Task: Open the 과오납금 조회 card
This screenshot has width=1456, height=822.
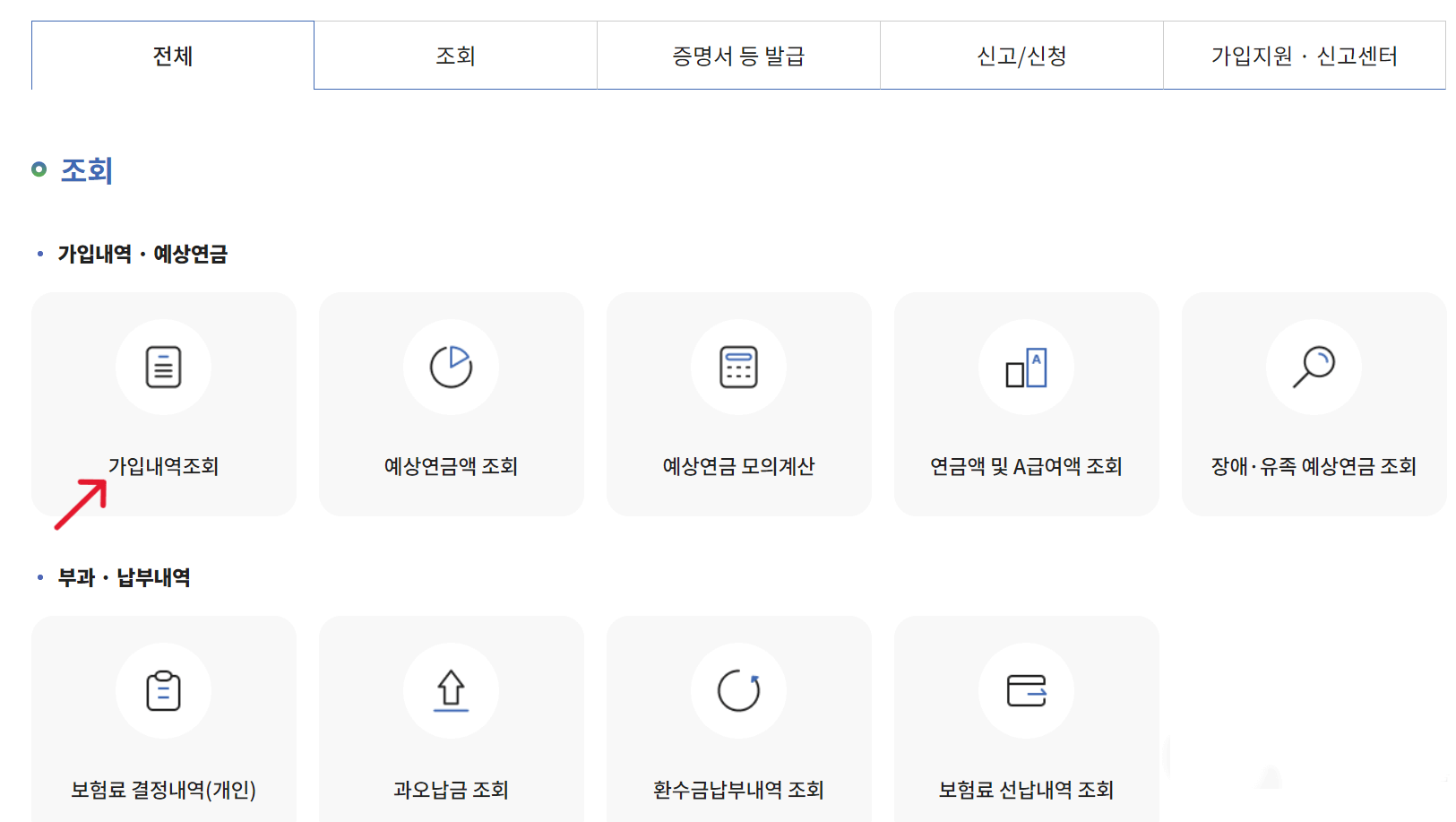Action: 452,717
